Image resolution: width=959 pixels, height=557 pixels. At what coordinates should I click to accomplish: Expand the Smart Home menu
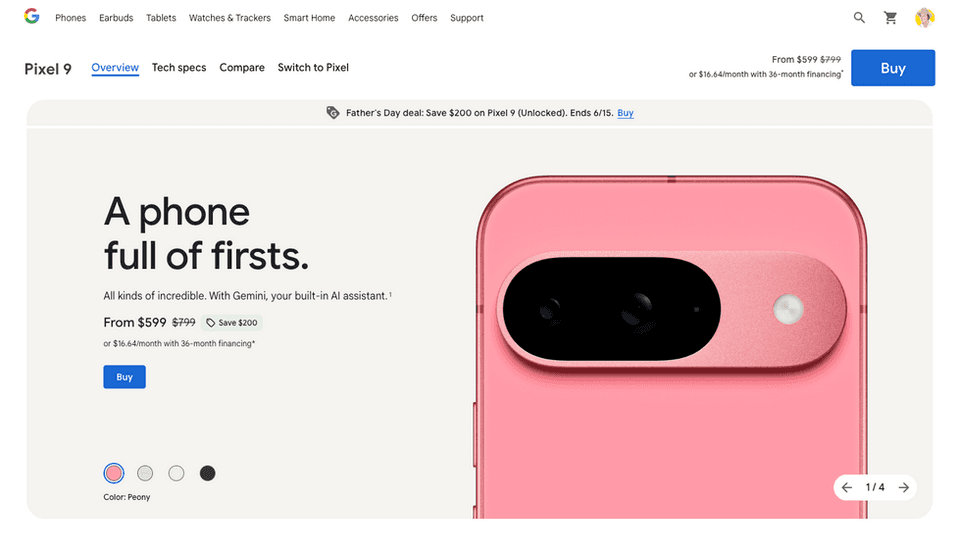click(309, 18)
